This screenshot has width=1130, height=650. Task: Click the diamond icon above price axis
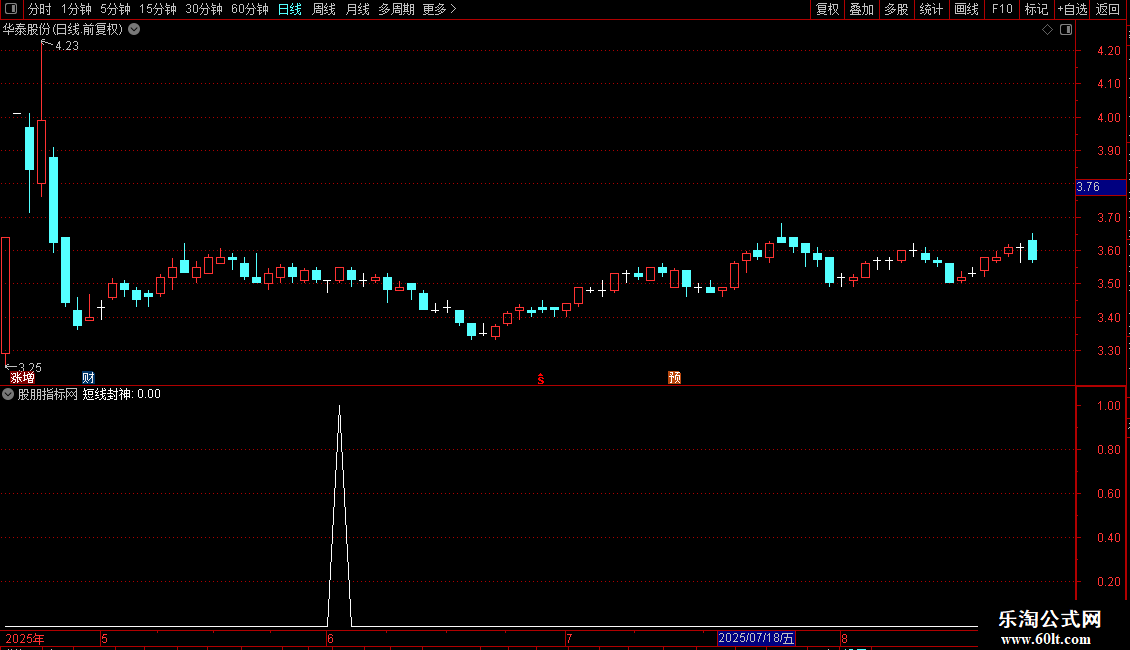tap(1047, 30)
